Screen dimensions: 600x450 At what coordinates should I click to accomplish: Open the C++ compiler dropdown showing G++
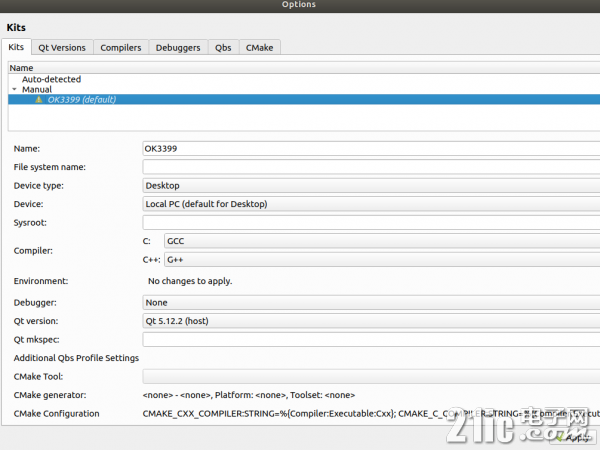pyautogui.click(x=382, y=259)
